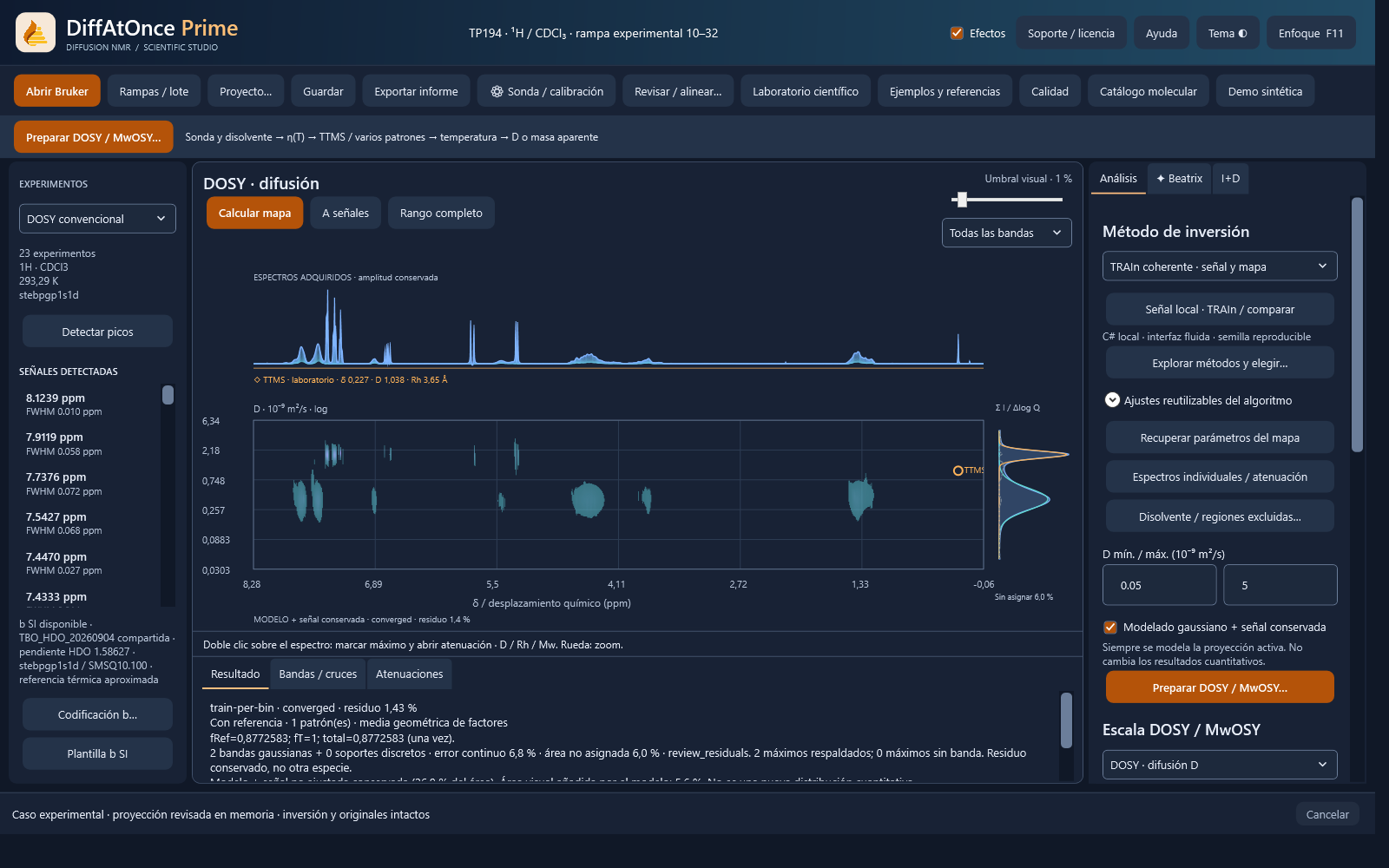The width and height of the screenshot is (1389, 868).
Task: Select the 7.4333 ppm detected signal
Action: [x=89, y=597]
